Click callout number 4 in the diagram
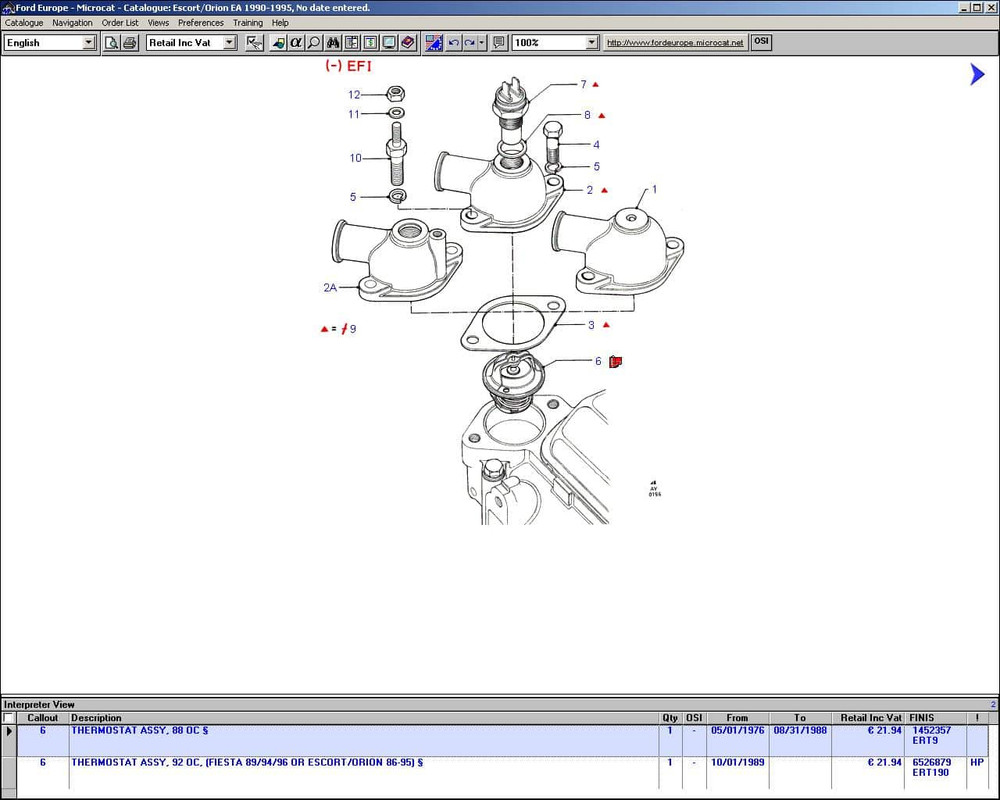Image resolution: width=1000 pixels, height=800 pixels. point(596,145)
